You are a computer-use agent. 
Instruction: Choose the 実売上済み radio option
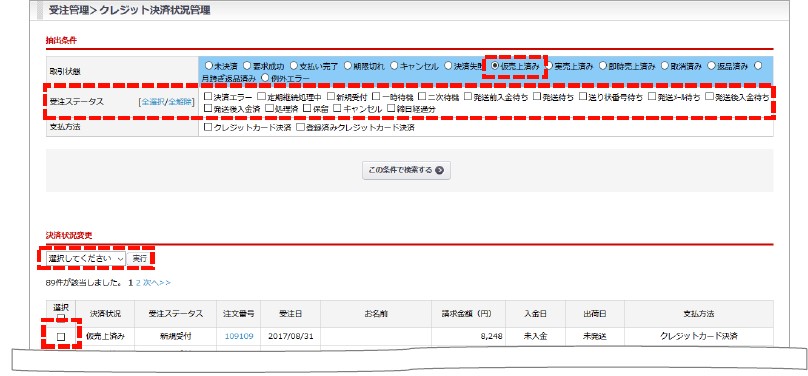click(549, 66)
